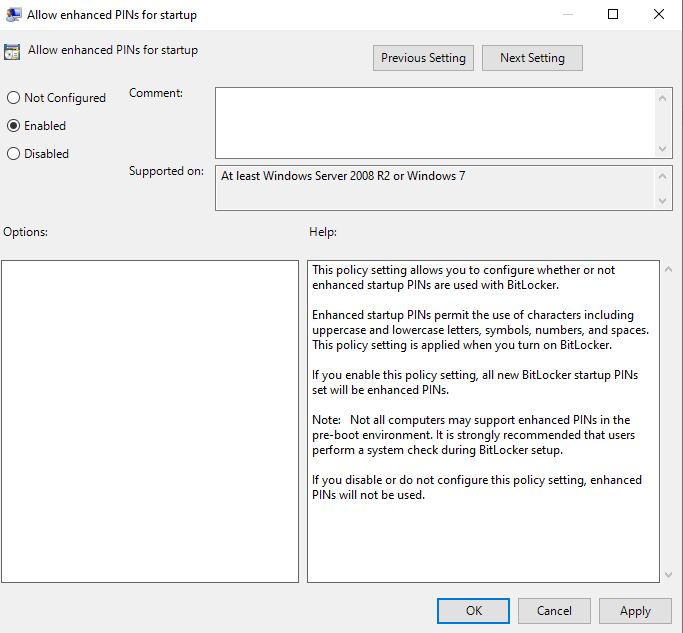Click the Cancel button
The height and width of the screenshot is (633, 683).
coord(554,611)
